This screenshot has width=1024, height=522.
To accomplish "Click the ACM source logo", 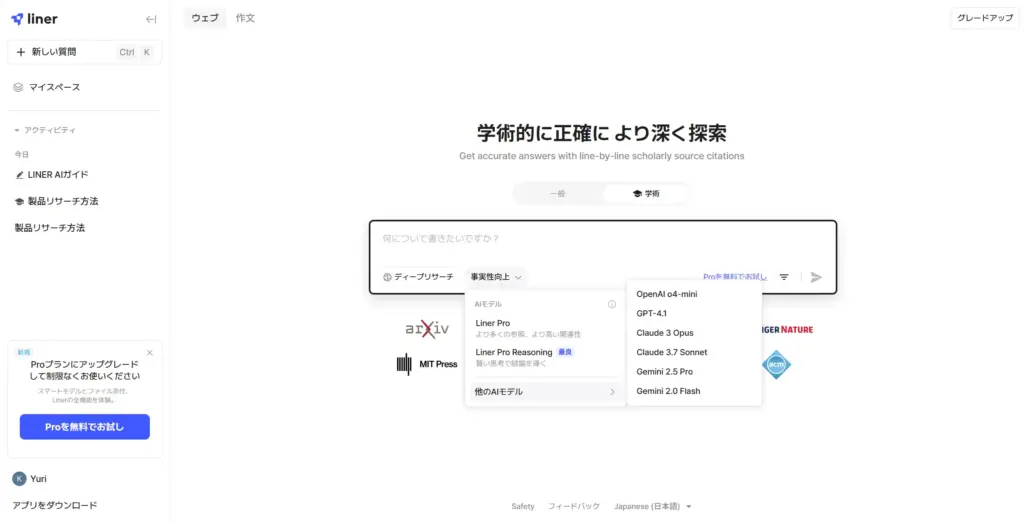I will pyautogui.click(x=776, y=365).
